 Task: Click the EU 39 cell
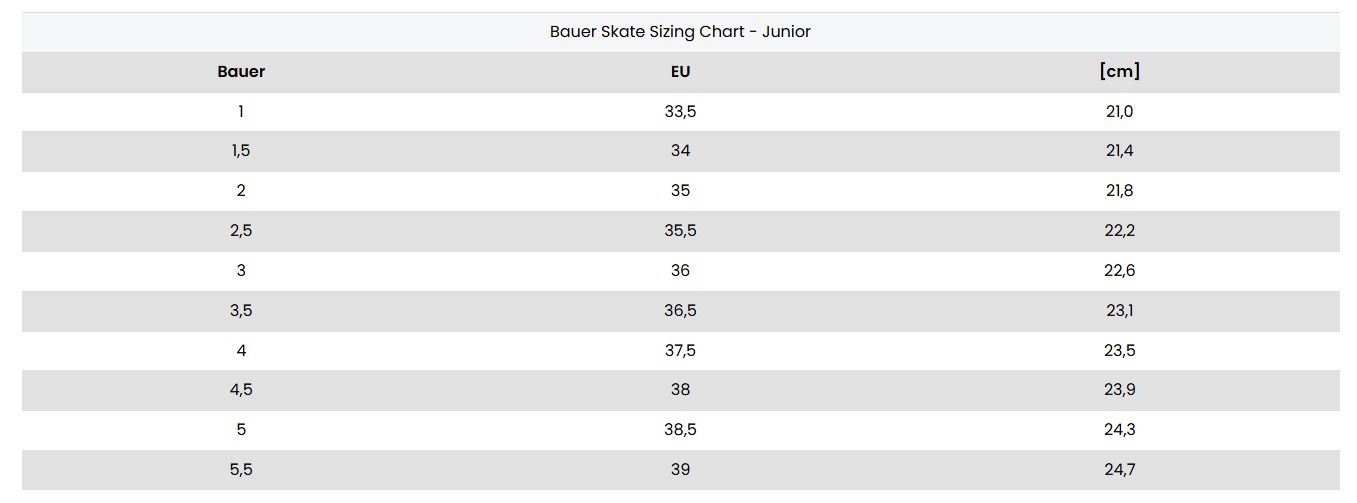[x=680, y=470]
